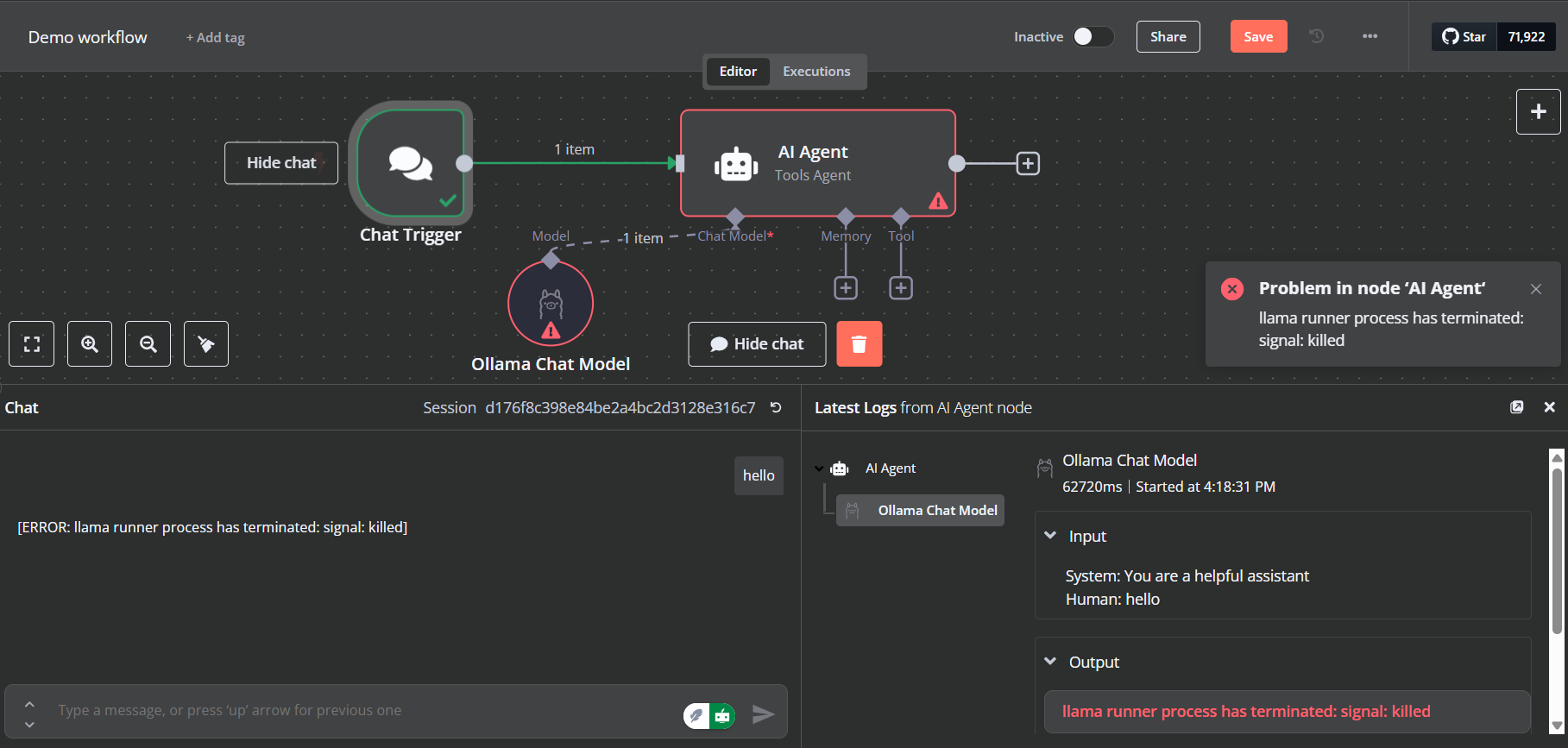The width and height of the screenshot is (1568, 748).
Task: Send the chat message
Action: click(763, 714)
